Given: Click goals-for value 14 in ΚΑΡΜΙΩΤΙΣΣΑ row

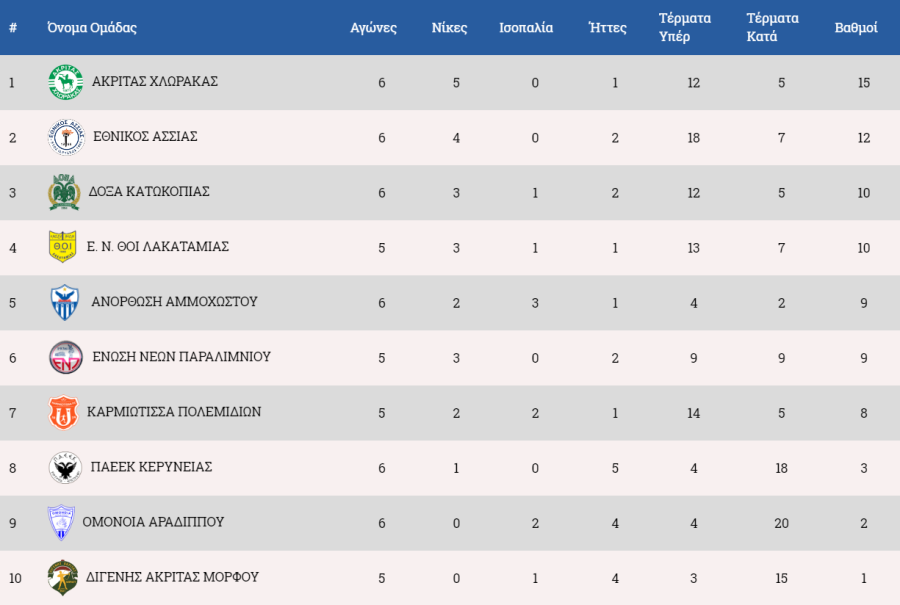Looking at the screenshot, I should pyautogui.click(x=693, y=413).
